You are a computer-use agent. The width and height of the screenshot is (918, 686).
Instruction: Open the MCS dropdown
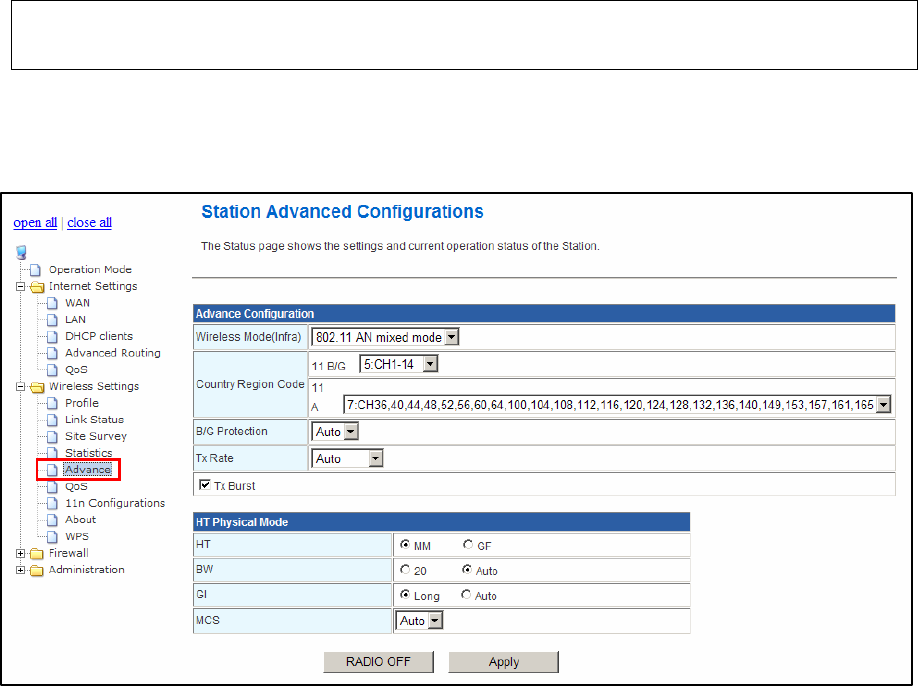pyautogui.click(x=419, y=621)
